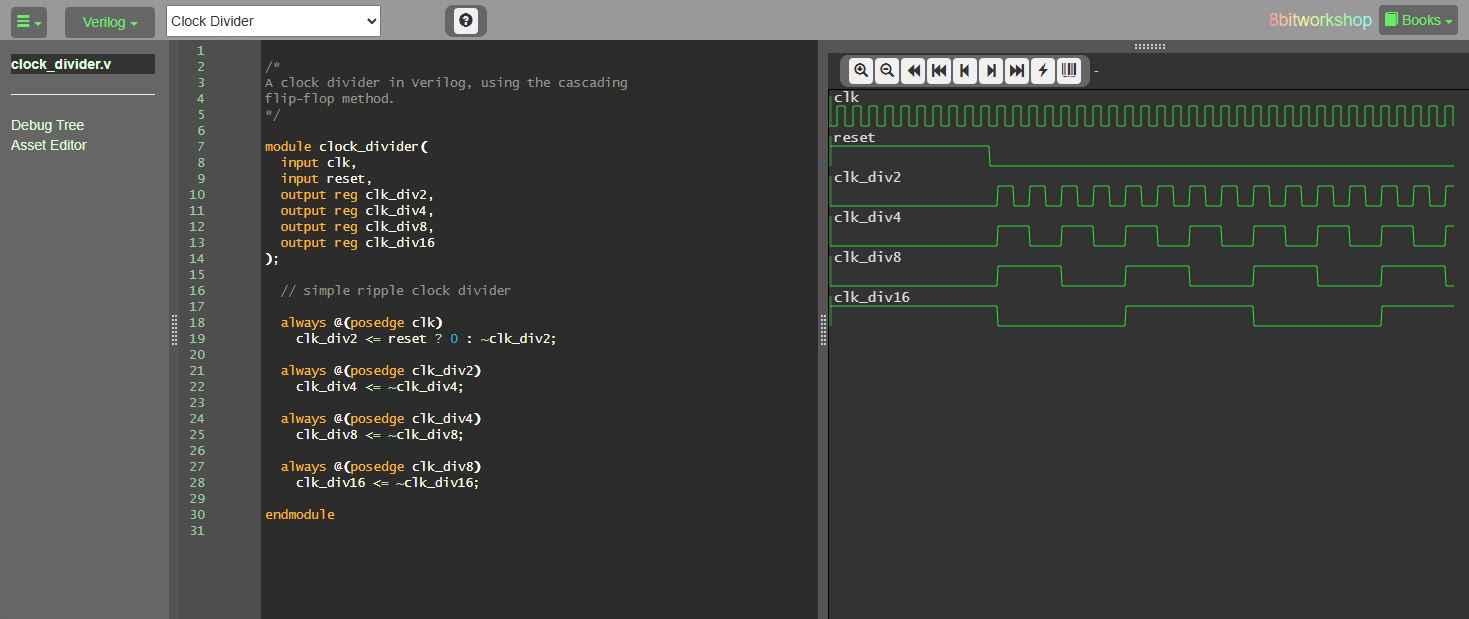Step back one clock edge

pyautogui.click(x=965, y=70)
